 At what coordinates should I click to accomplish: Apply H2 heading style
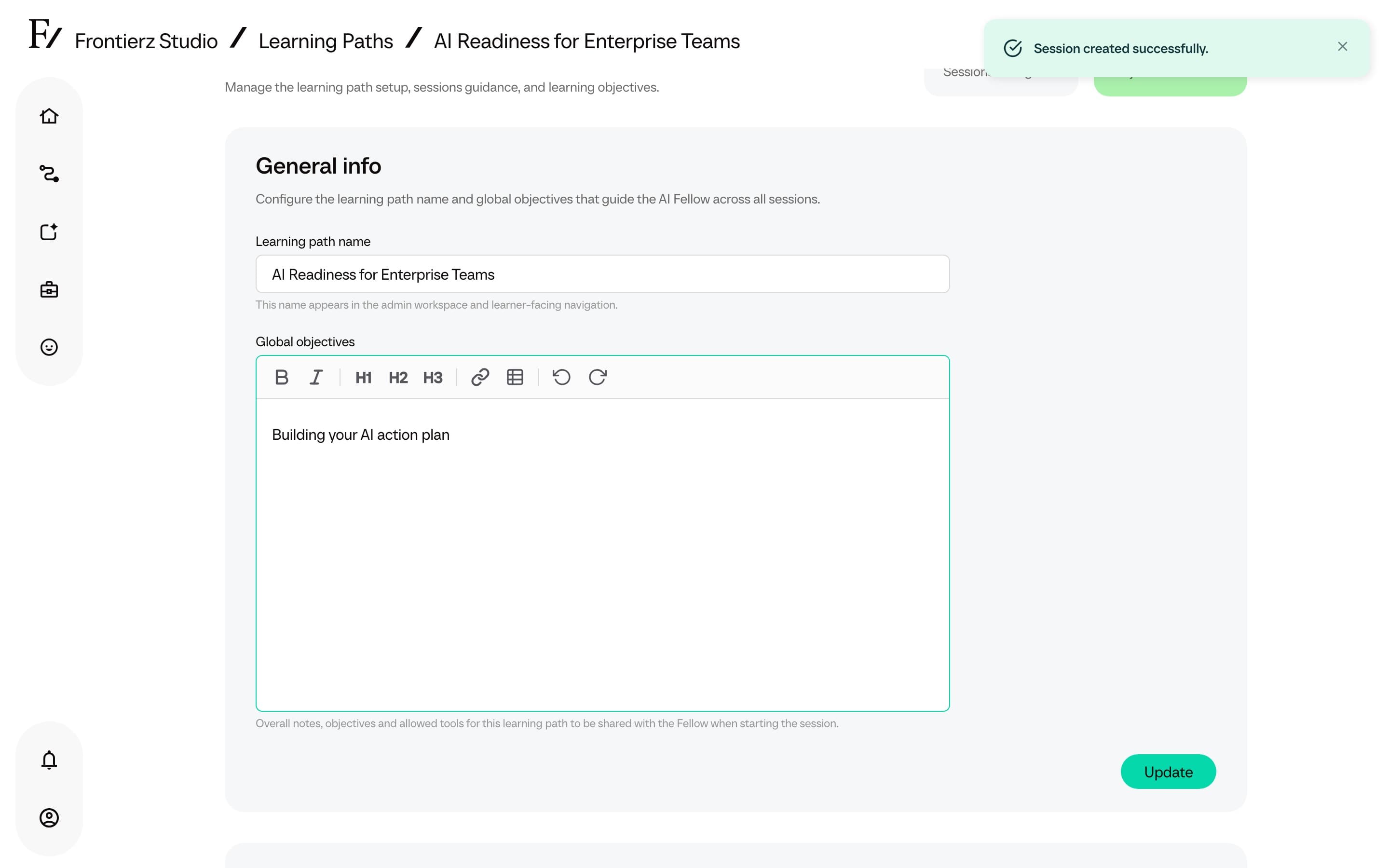pyautogui.click(x=398, y=377)
